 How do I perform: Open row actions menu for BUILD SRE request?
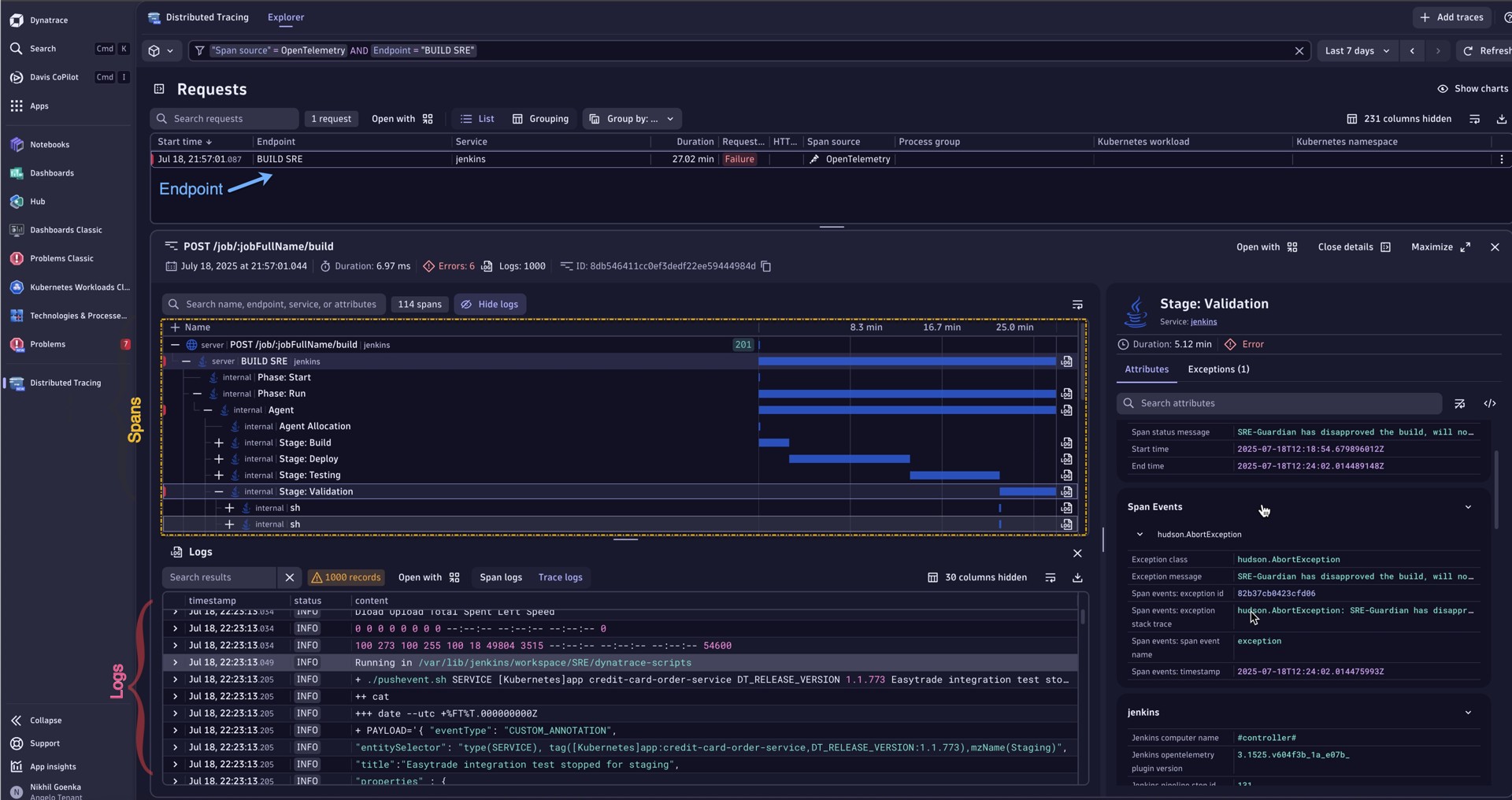click(x=1501, y=159)
